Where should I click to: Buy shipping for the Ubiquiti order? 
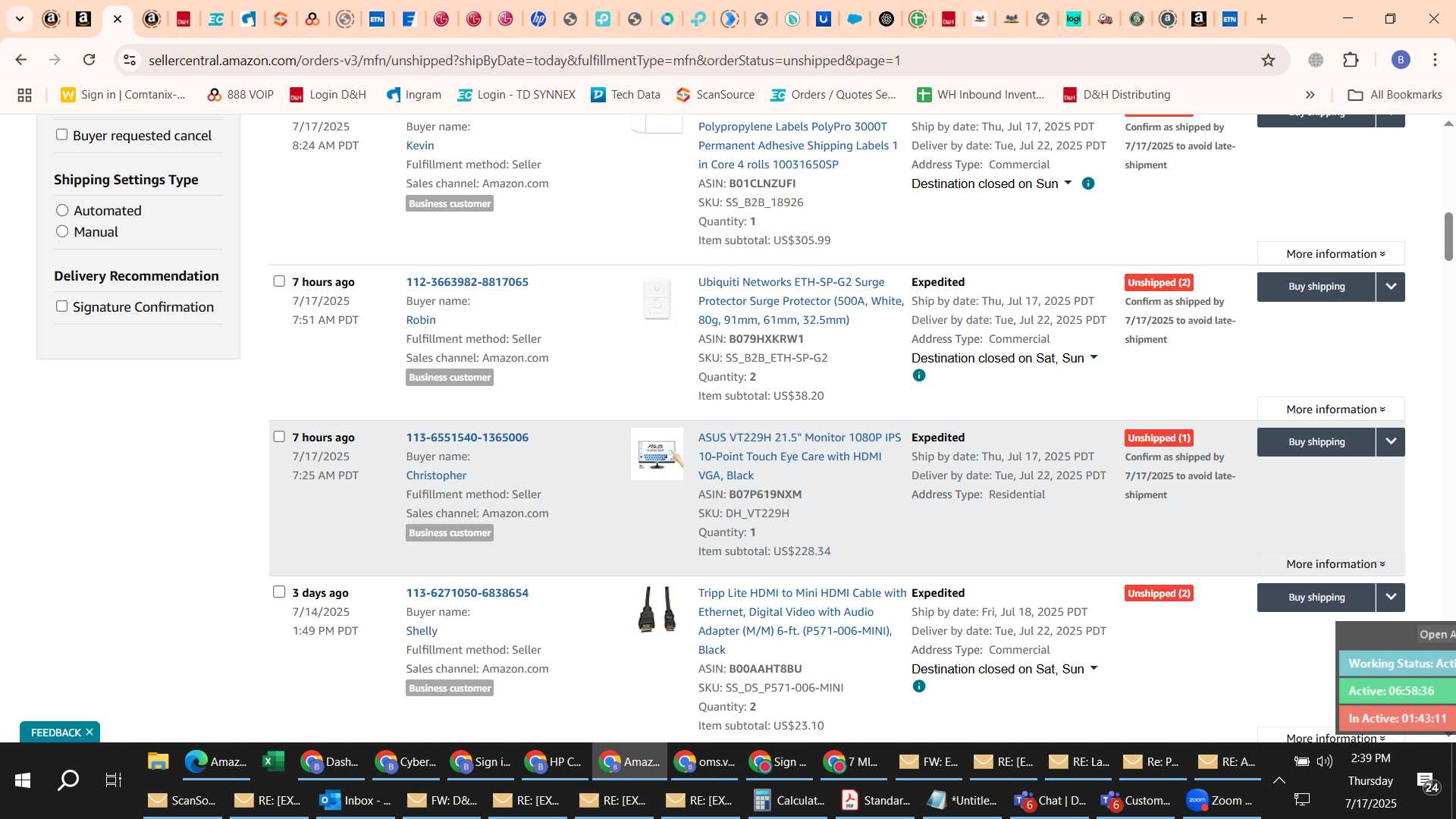tap(1316, 287)
